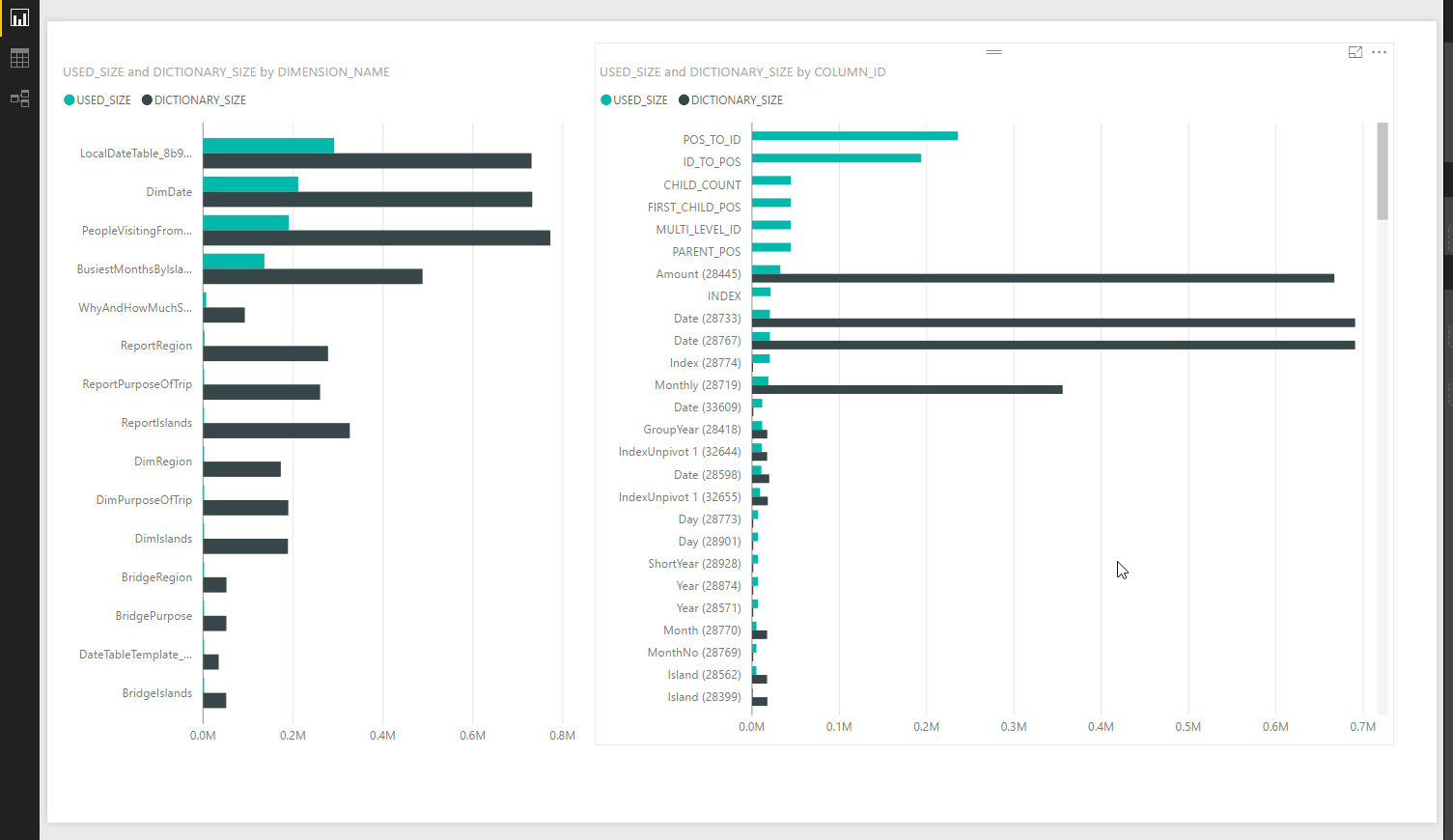Toggle the USED_SIZE legend on the left chart

pos(97,99)
